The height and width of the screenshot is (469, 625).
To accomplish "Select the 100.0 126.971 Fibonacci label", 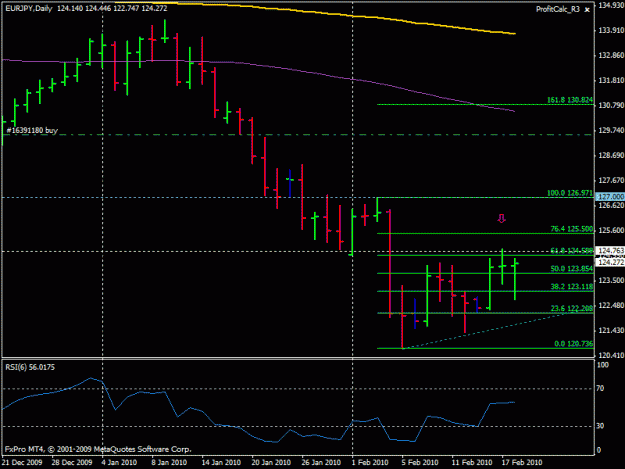I will [570, 193].
